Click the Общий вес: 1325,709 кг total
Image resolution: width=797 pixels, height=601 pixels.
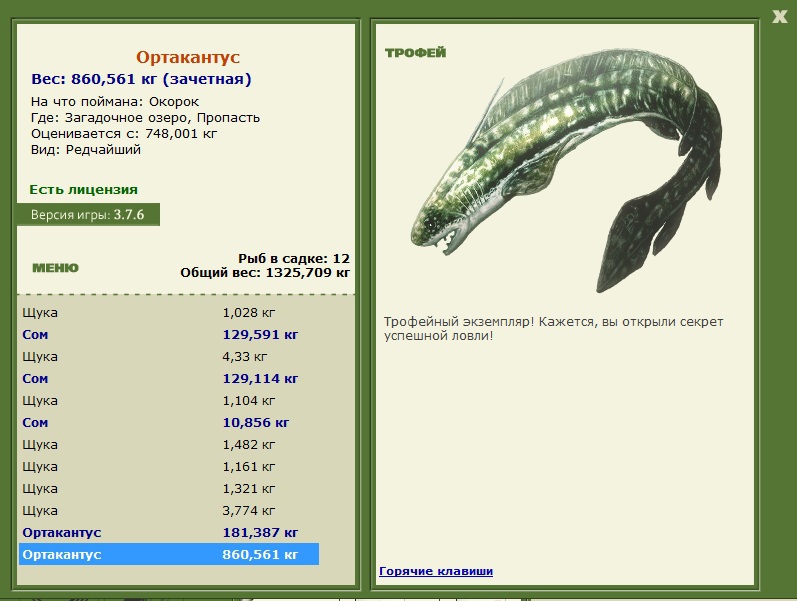[x=265, y=273]
